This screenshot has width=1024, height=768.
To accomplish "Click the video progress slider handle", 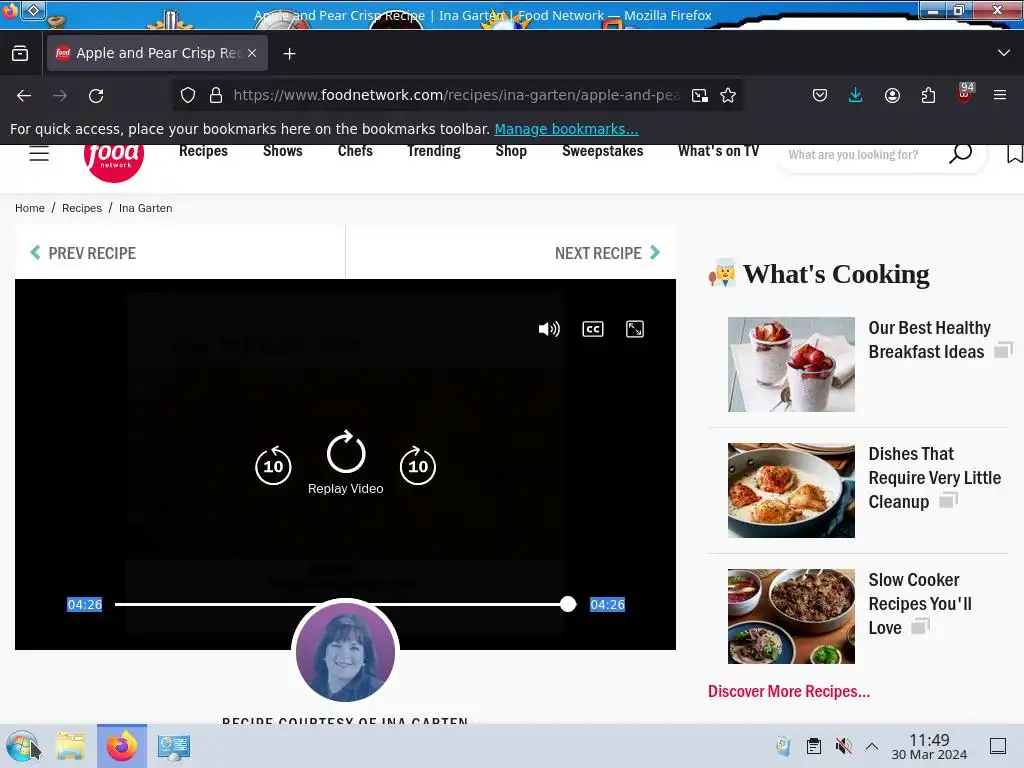I will point(568,604).
